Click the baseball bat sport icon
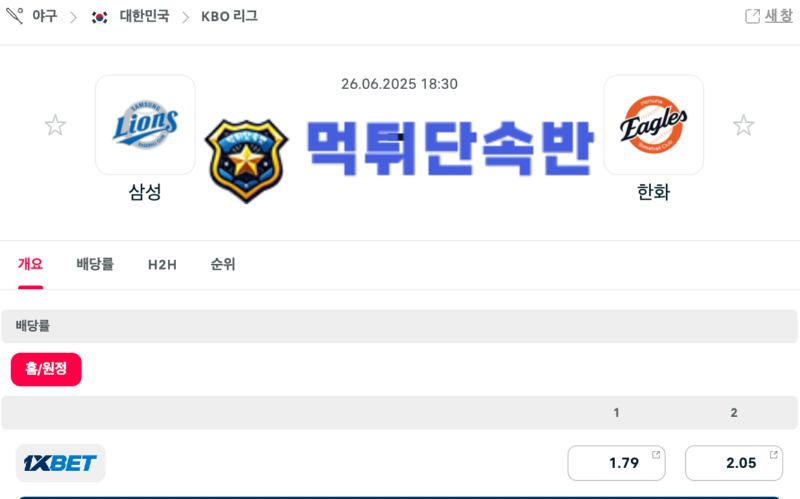 (x=15, y=16)
